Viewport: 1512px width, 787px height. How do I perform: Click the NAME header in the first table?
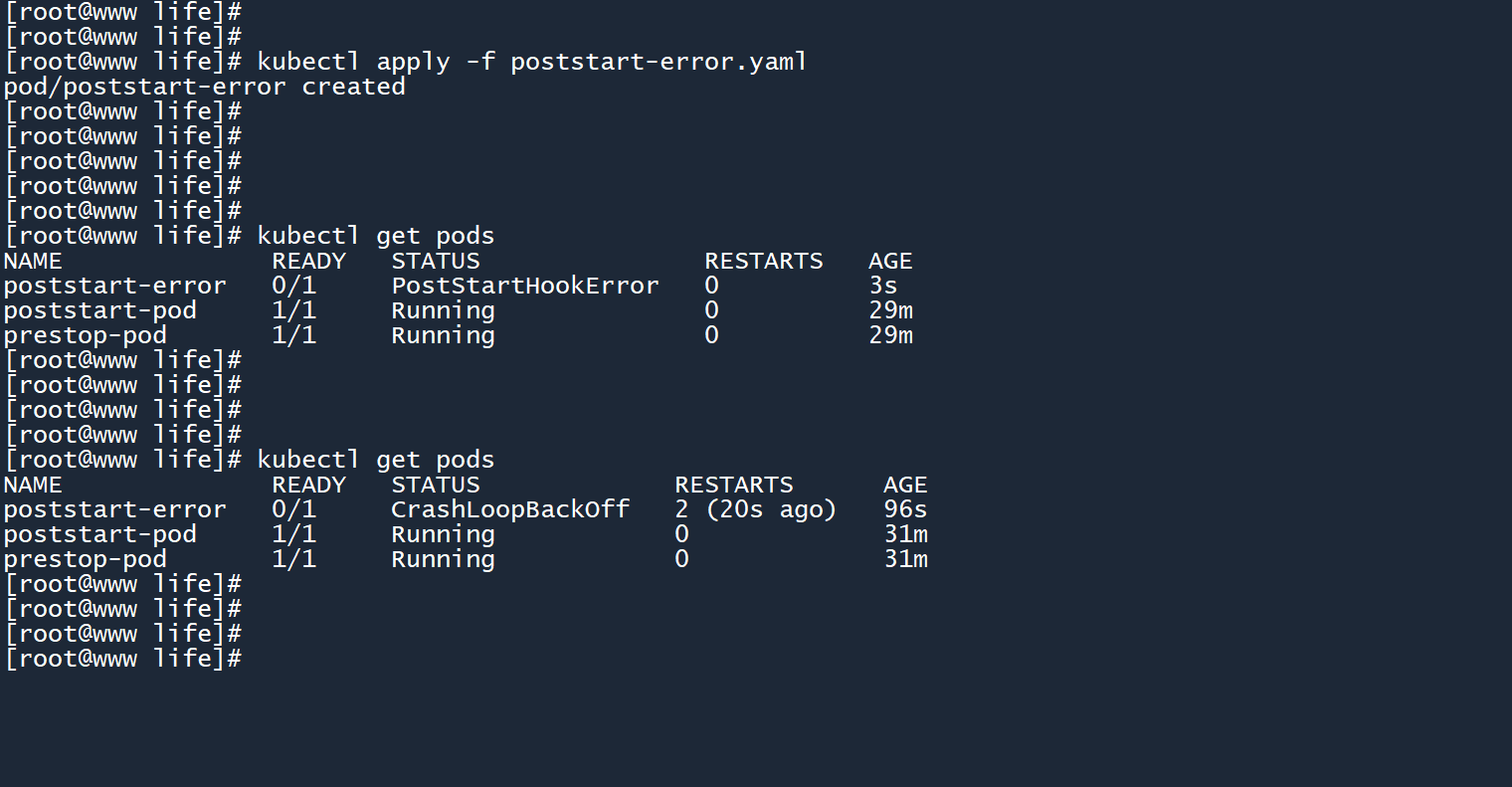tap(33, 262)
